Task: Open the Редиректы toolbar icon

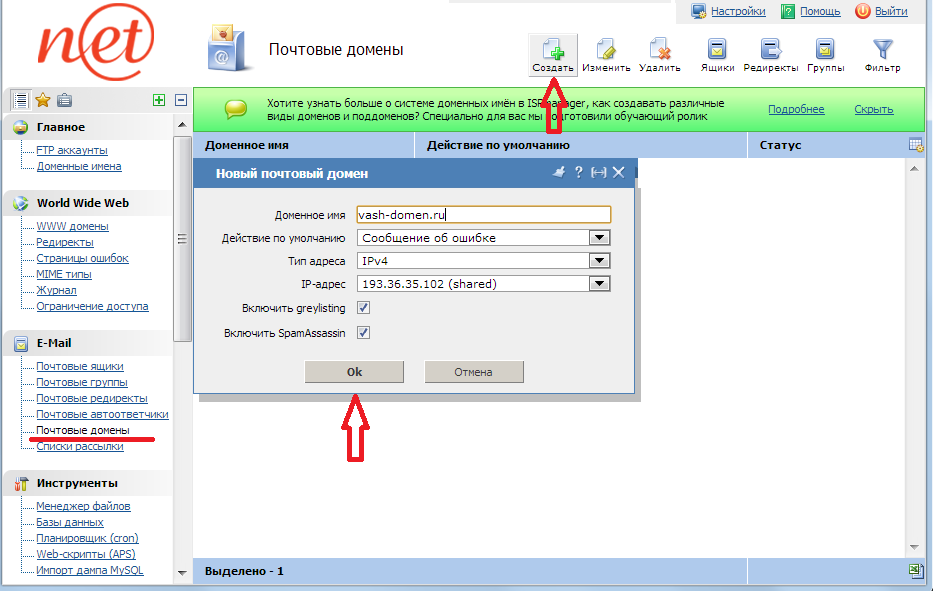Action: tap(770, 50)
